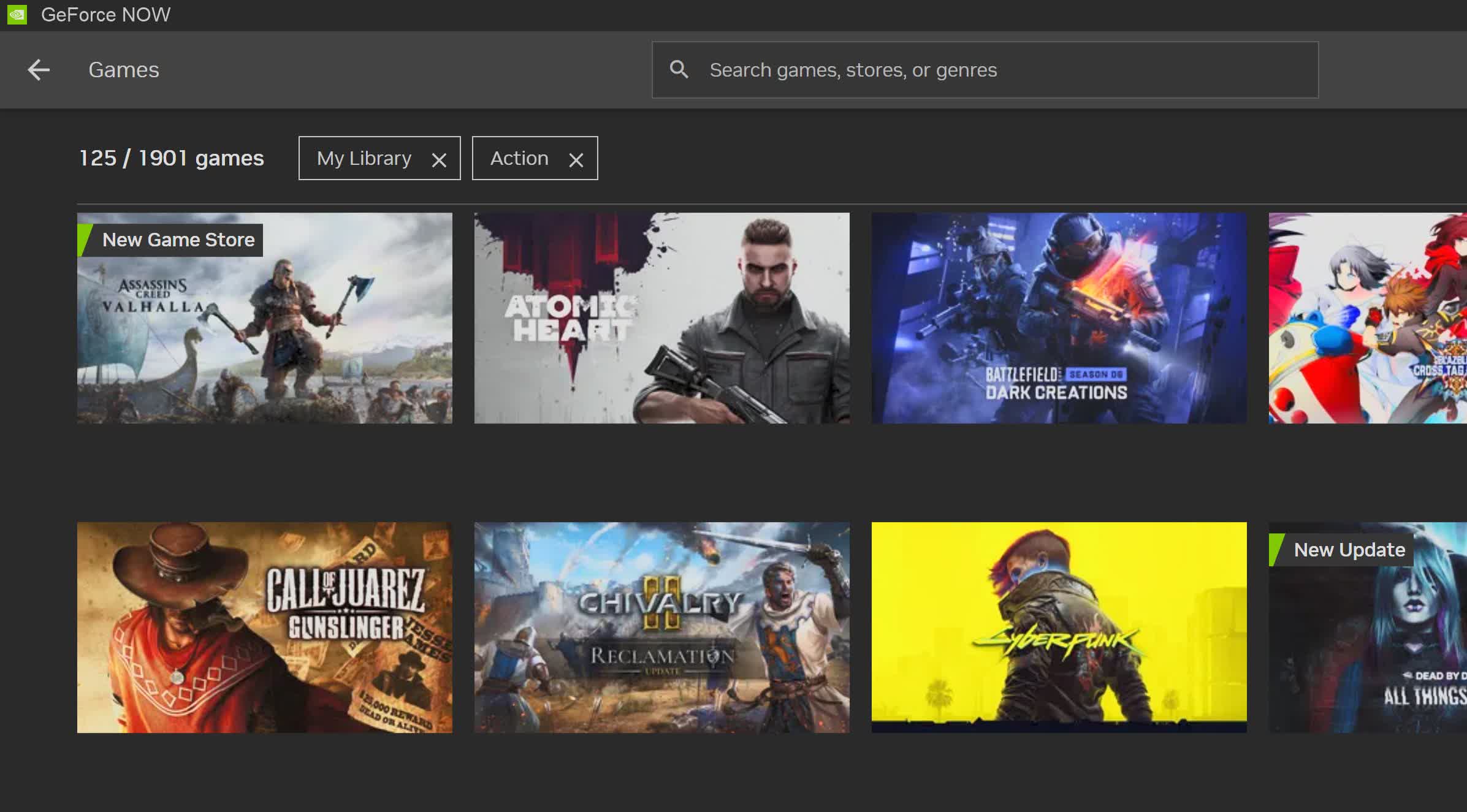Open Assassin's Creed Valhalla game tile

(265, 318)
